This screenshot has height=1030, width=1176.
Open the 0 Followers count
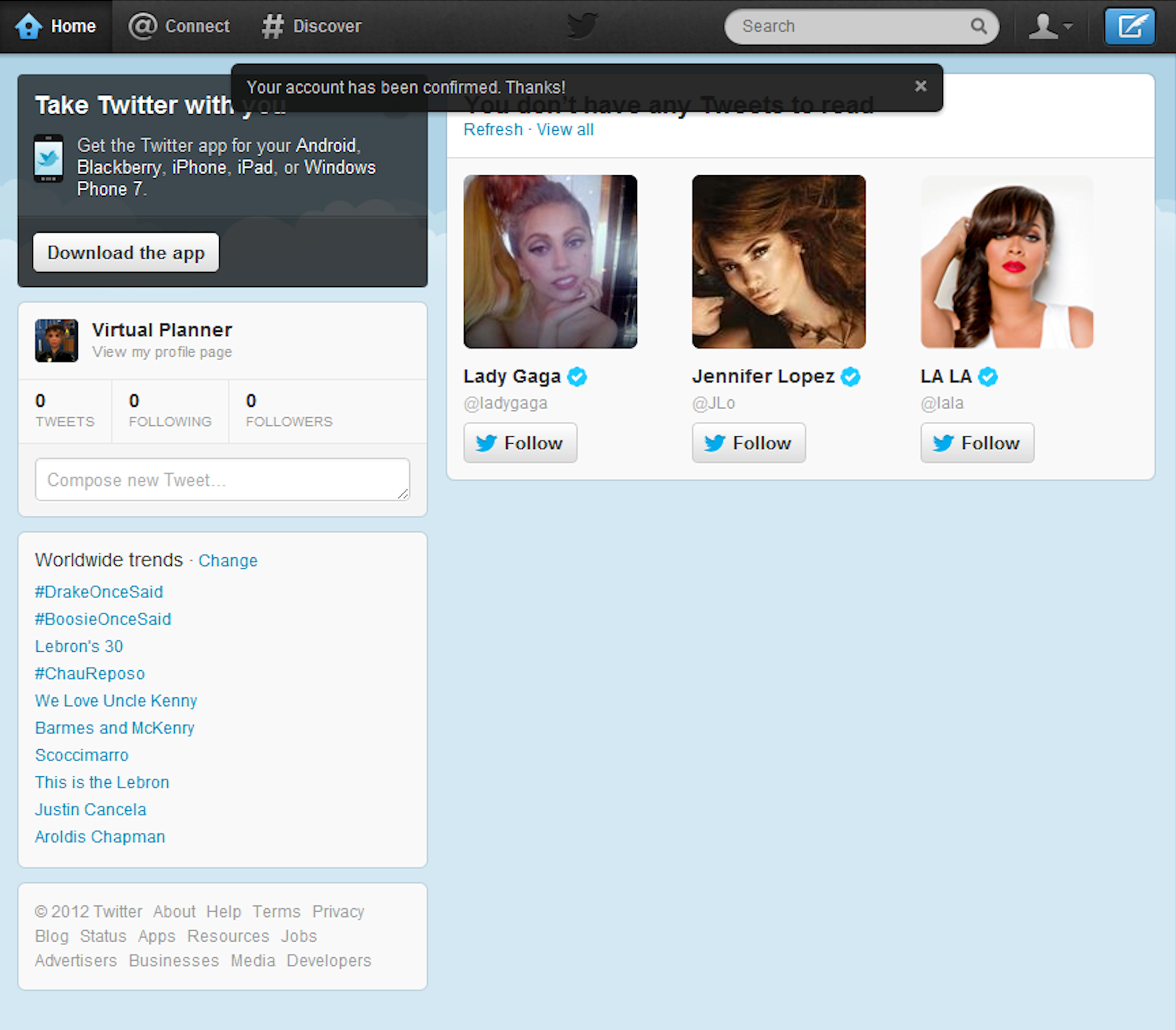coord(289,410)
